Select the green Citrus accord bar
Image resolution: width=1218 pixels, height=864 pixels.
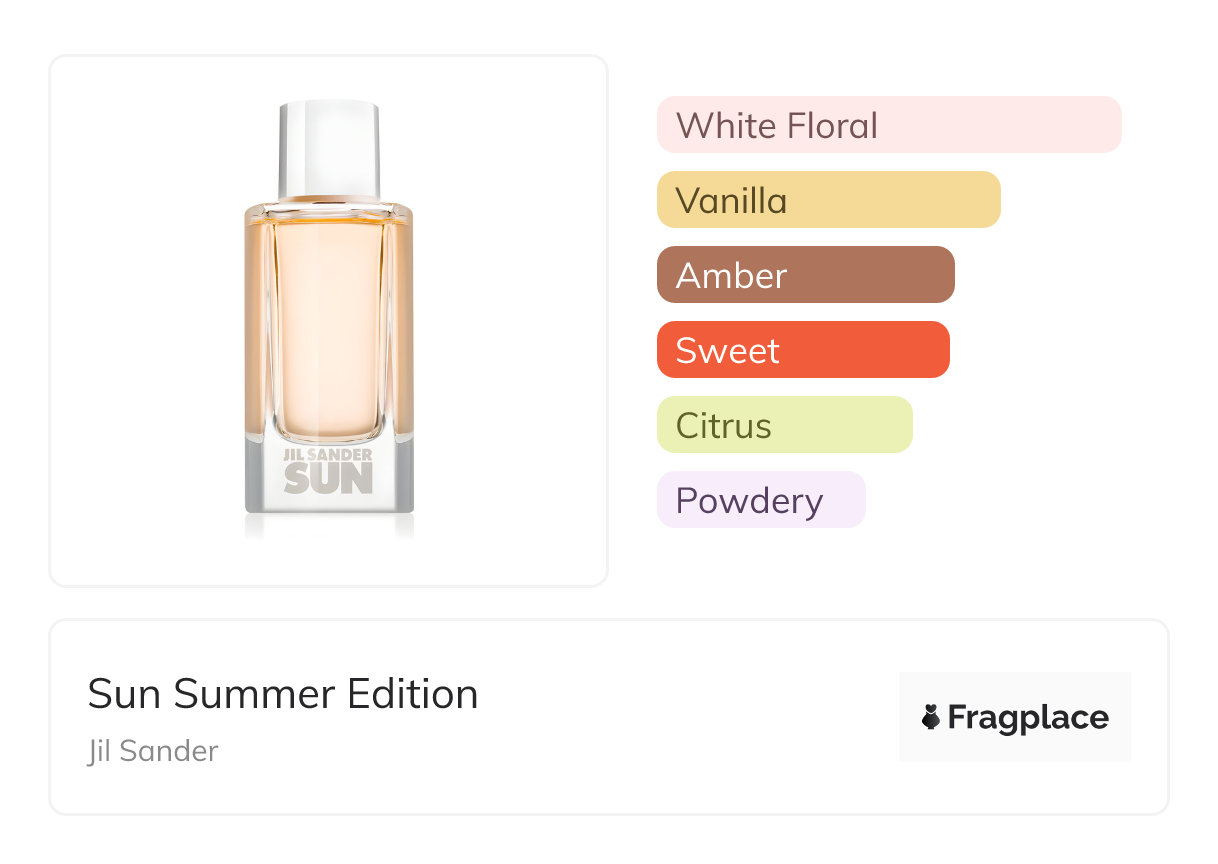point(784,425)
